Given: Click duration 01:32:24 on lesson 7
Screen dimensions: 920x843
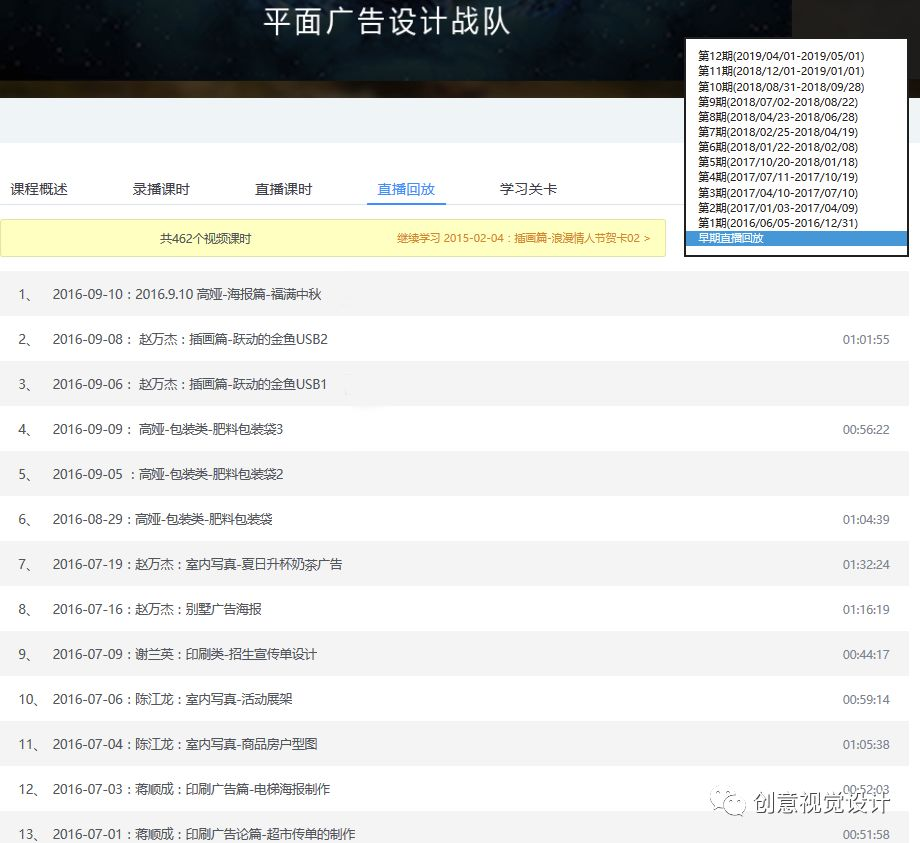Looking at the screenshot, I should click(866, 564).
